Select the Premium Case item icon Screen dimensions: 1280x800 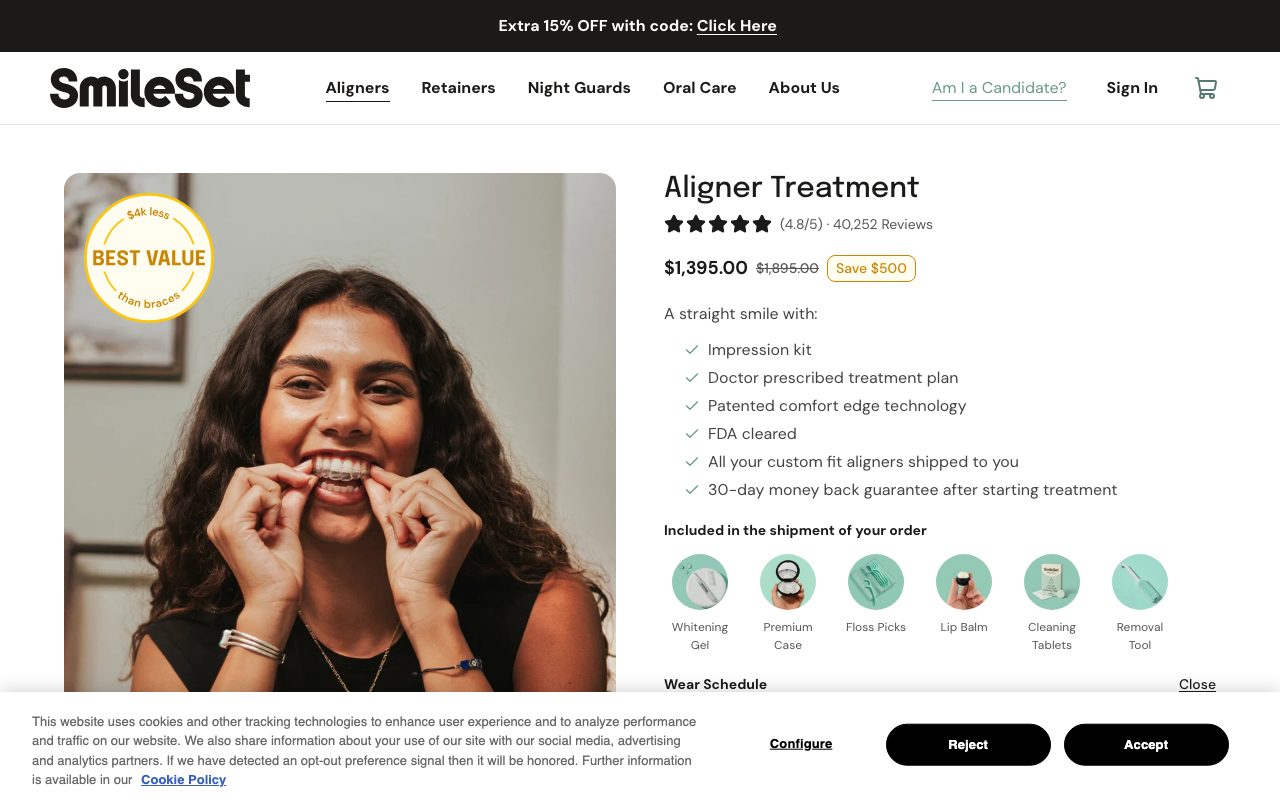point(788,582)
